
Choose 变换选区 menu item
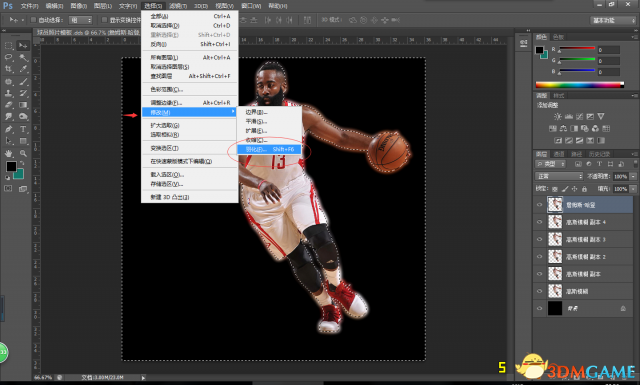pos(190,148)
